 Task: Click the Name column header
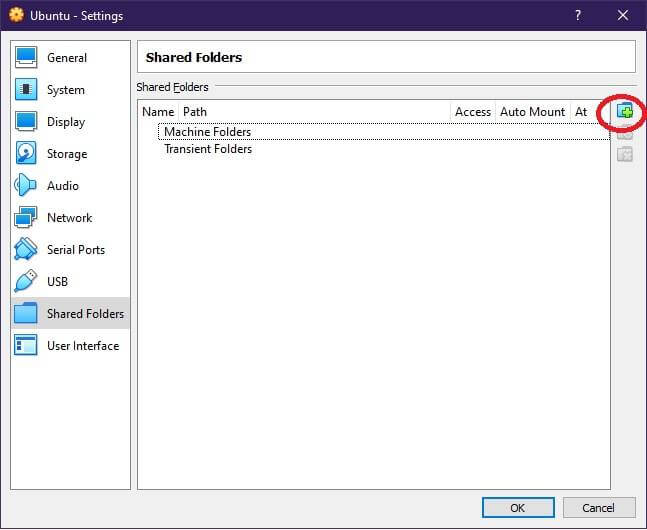pyautogui.click(x=158, y=112)
